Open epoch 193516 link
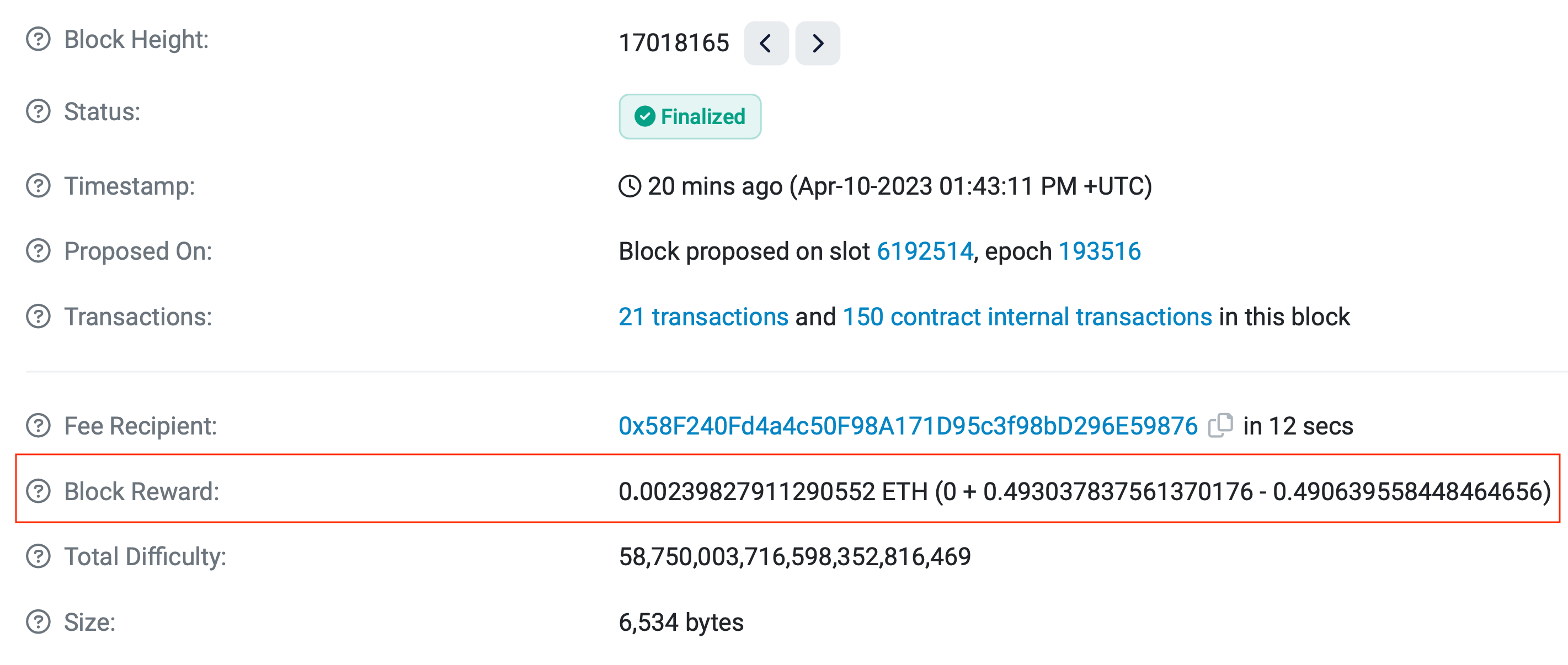1568x665 pixels. click(1099, 251)
